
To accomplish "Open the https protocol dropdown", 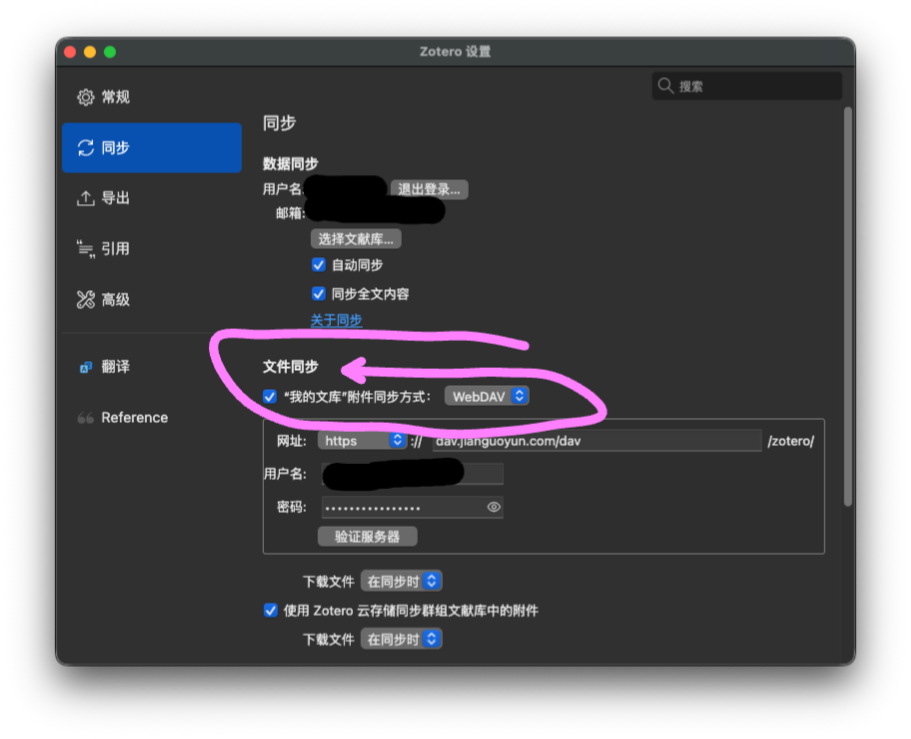I will pos(361,440).
